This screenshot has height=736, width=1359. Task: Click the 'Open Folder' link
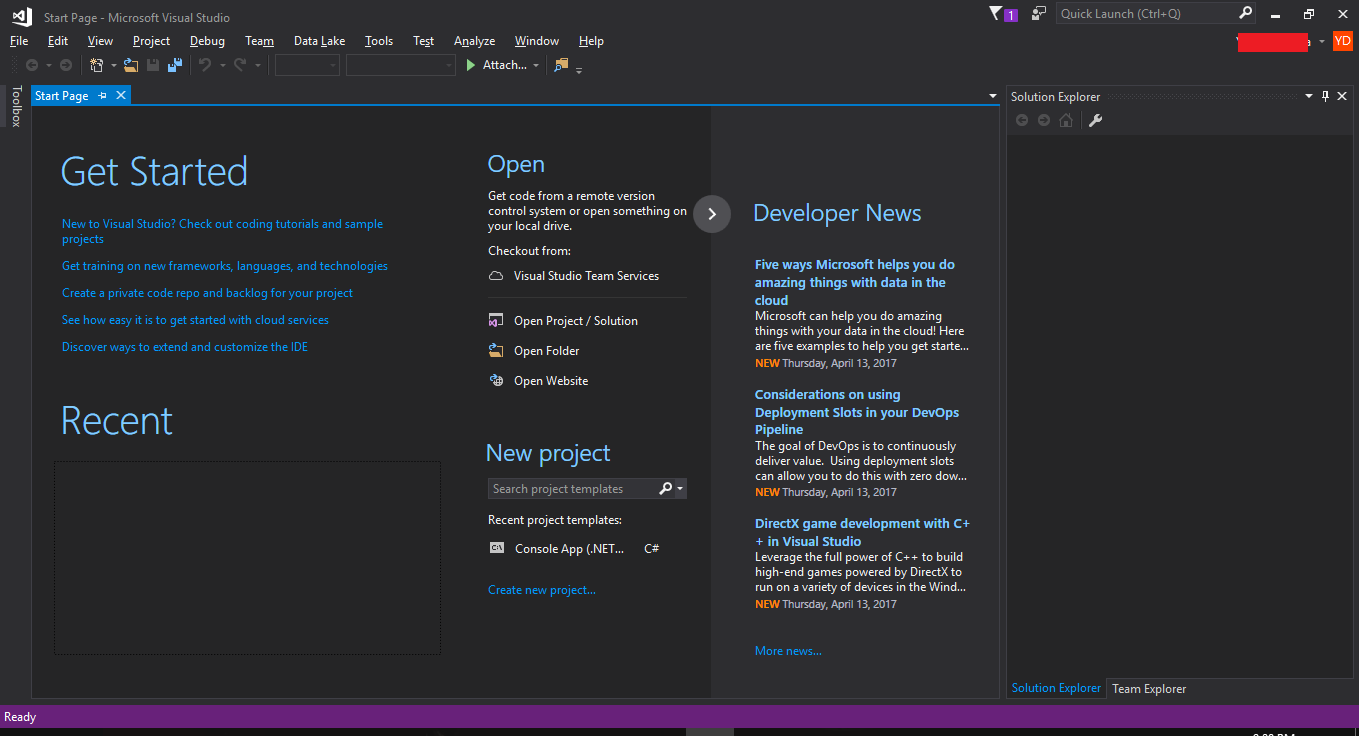coord(546,351)
